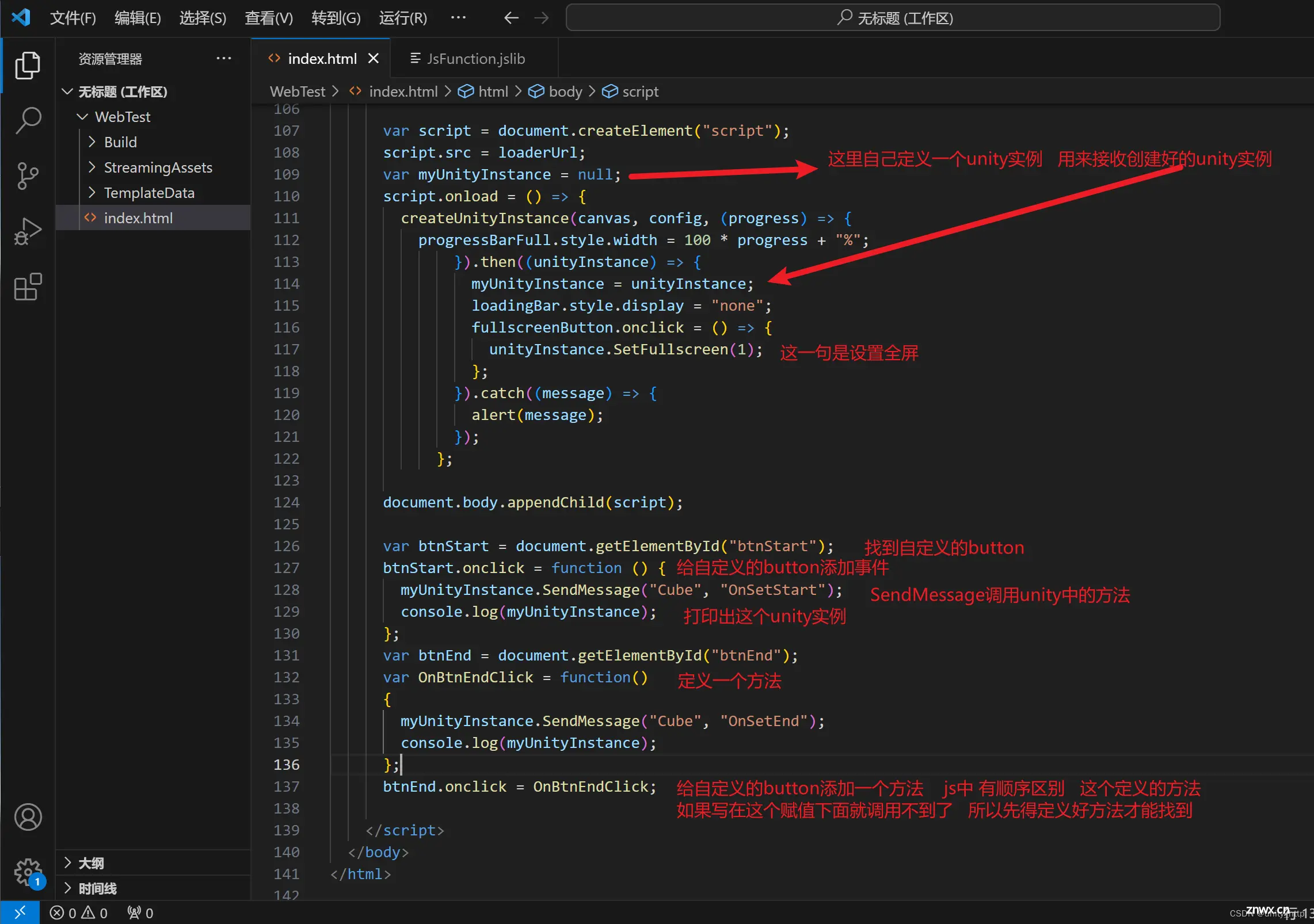Expand the 大纲 outline section
Viewport: 1314px width, 924px height.
(153, 863)
